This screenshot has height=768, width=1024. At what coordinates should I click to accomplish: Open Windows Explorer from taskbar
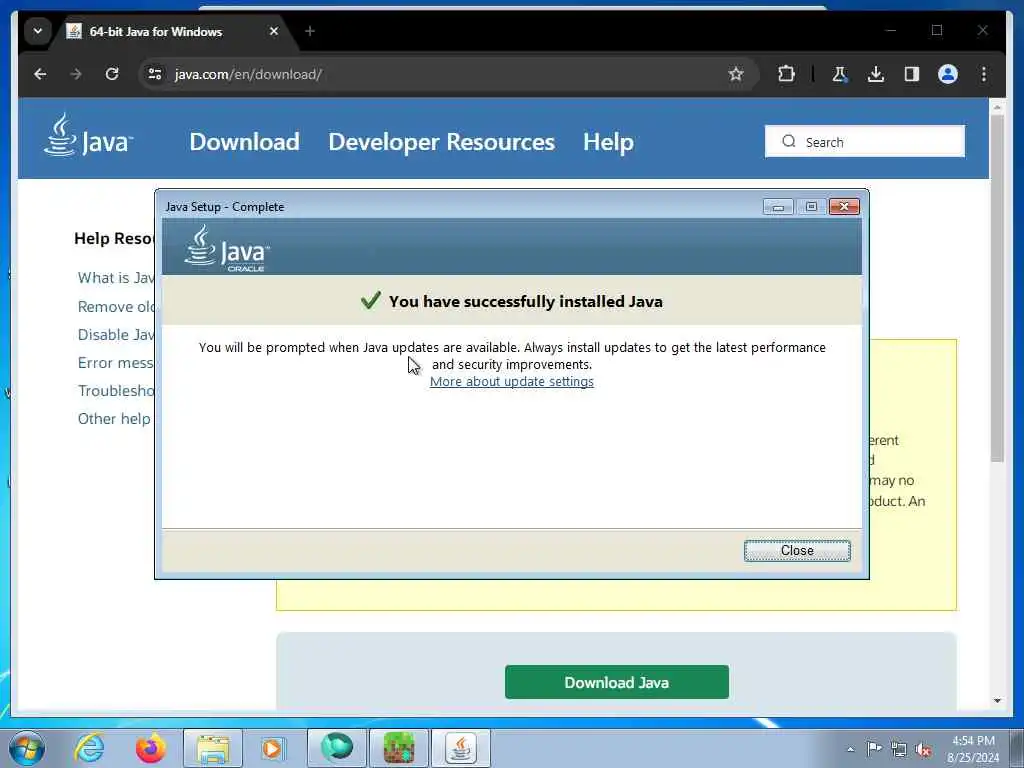[x=213, y=748]
